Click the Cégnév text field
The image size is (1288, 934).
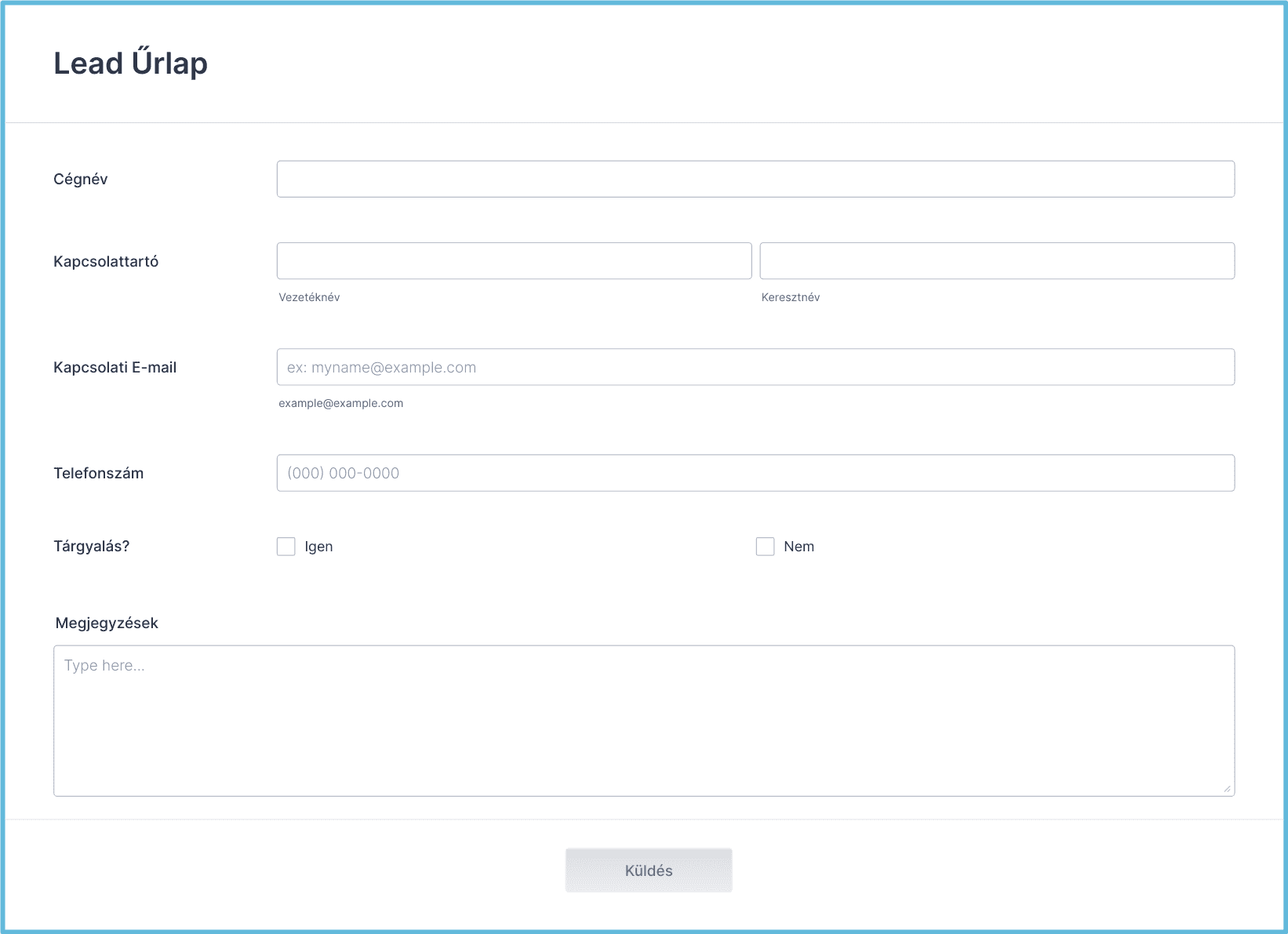tap(755, 179)
